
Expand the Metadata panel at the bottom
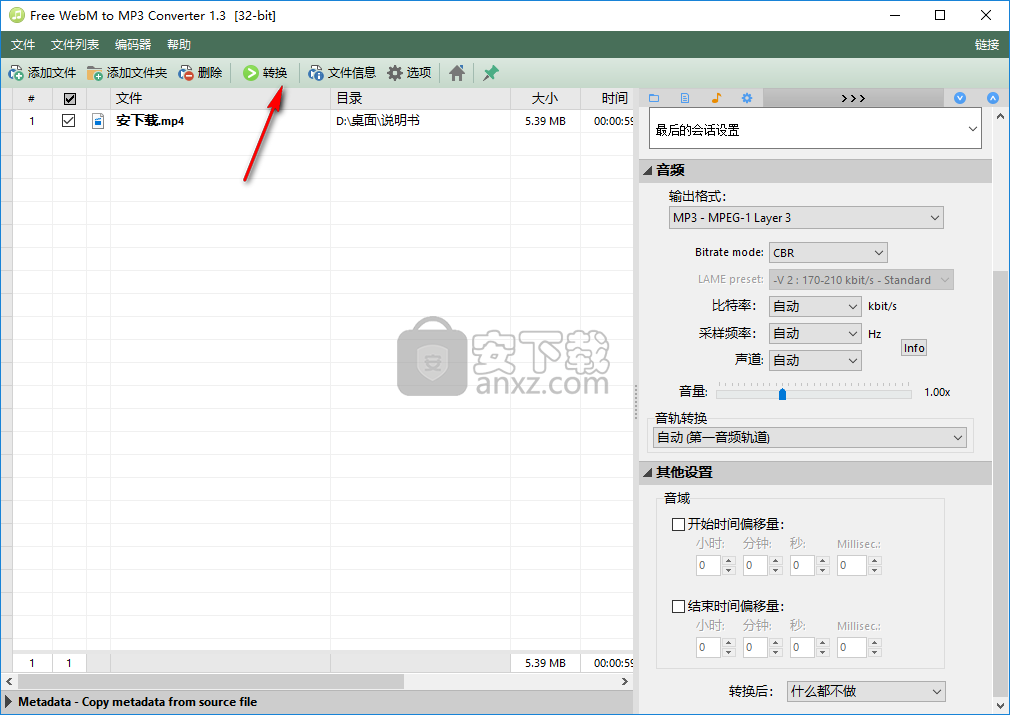pyautogui.click(x=8, y=701)
